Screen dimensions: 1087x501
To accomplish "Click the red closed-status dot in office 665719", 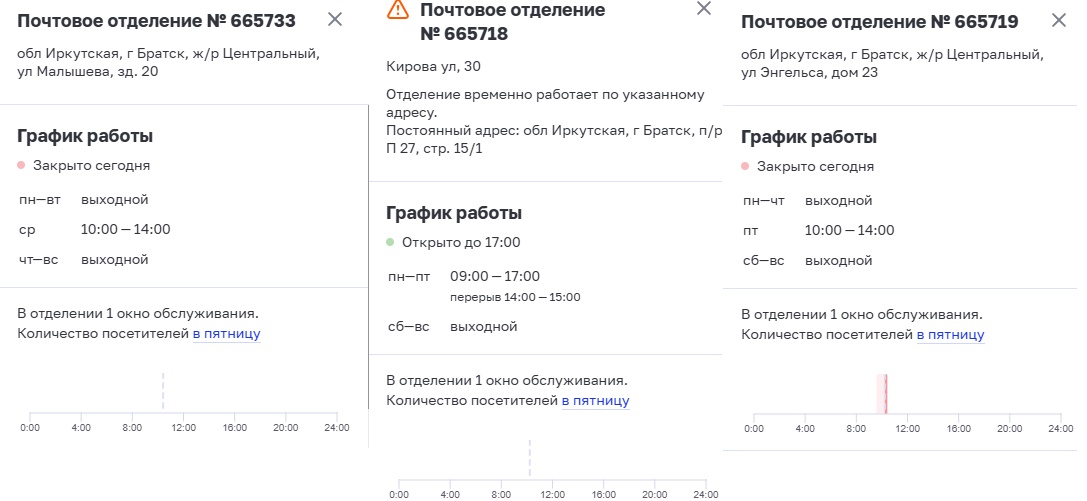I will [x=745, y=166].
